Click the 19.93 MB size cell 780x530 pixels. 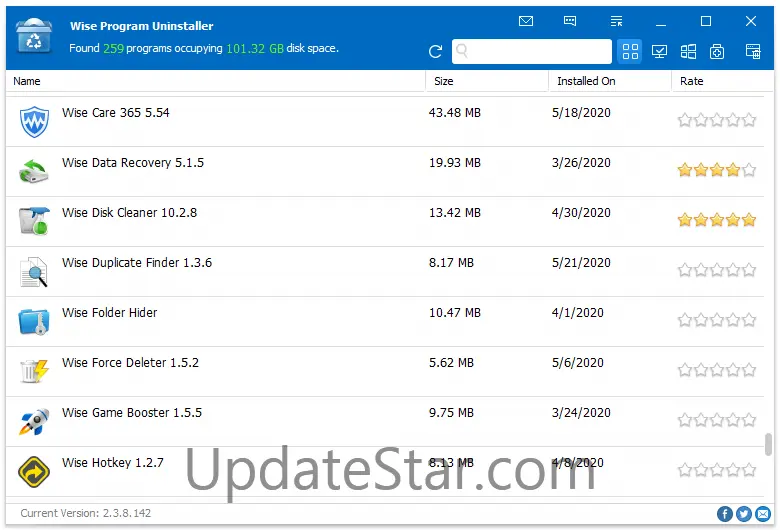[455, 163]
